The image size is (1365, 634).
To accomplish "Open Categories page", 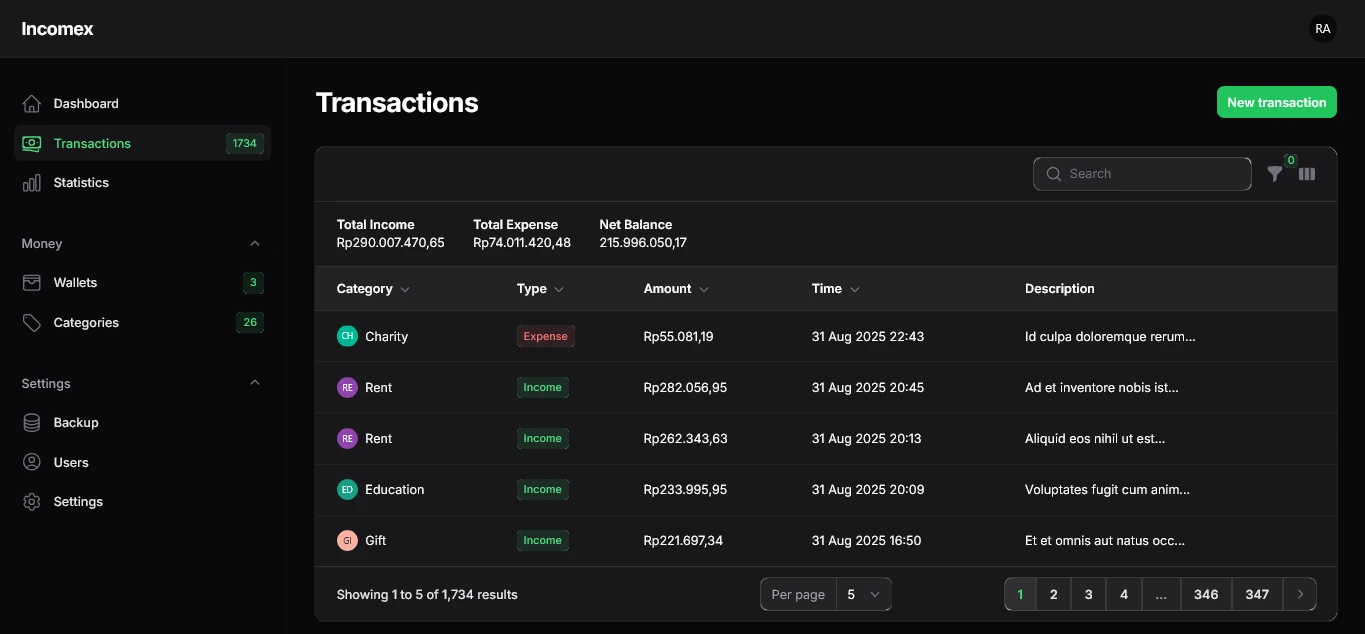I will [142, 323].
